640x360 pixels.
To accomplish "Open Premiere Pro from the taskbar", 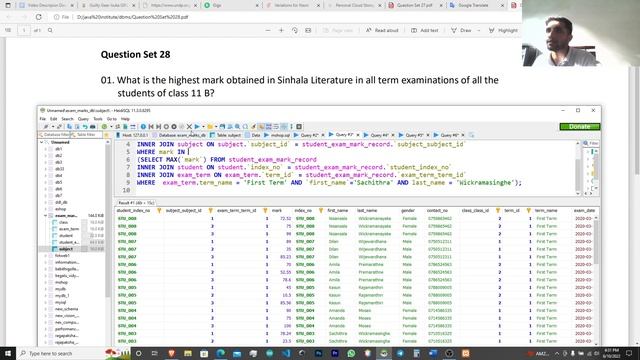I will [x=335, y=353].
